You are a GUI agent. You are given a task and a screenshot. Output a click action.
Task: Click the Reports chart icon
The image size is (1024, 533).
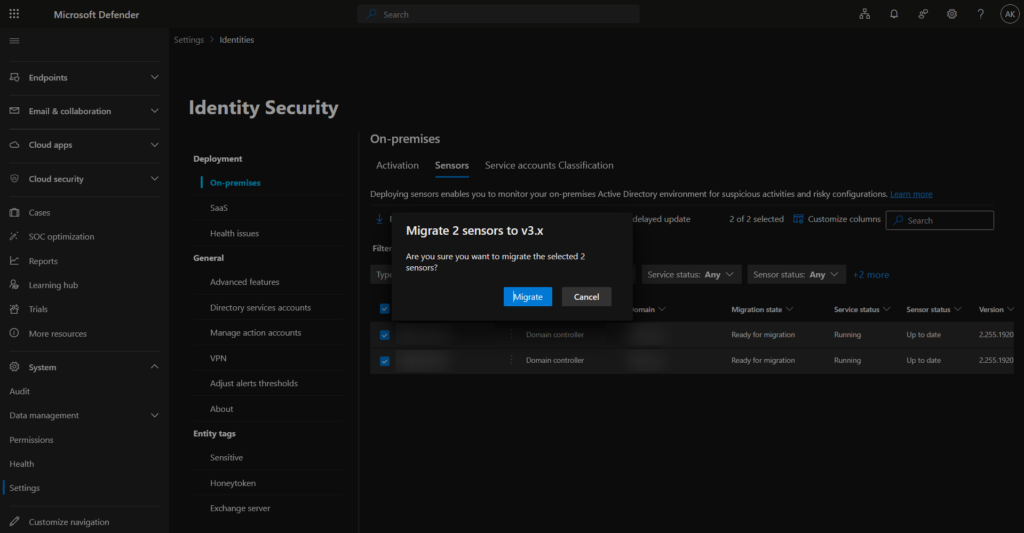pyautogui.click(x=14, y=261)
